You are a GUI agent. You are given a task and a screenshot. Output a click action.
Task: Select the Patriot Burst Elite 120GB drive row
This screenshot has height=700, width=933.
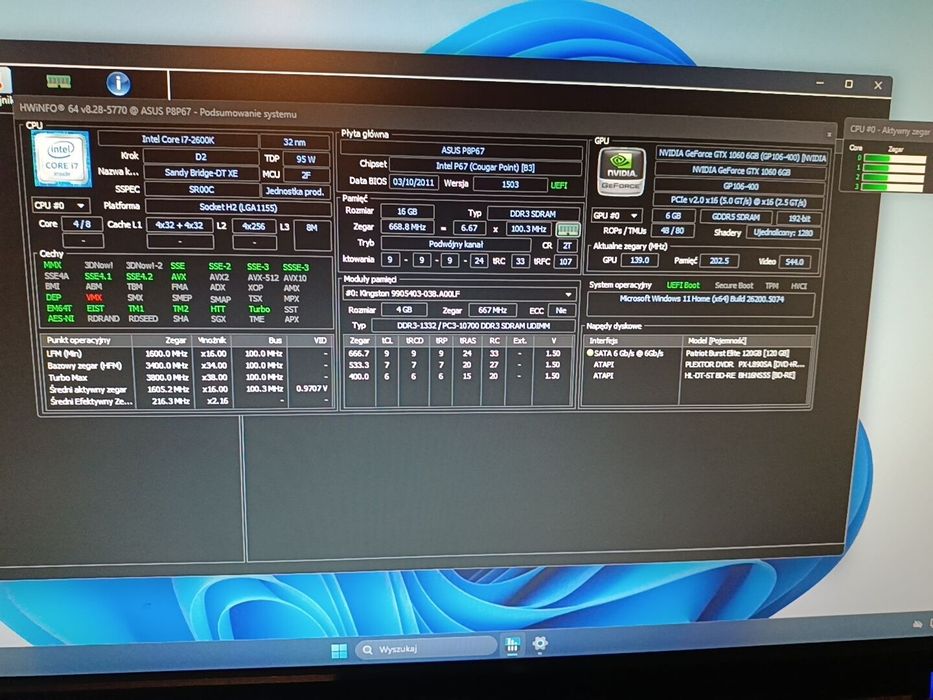[697, 354]
